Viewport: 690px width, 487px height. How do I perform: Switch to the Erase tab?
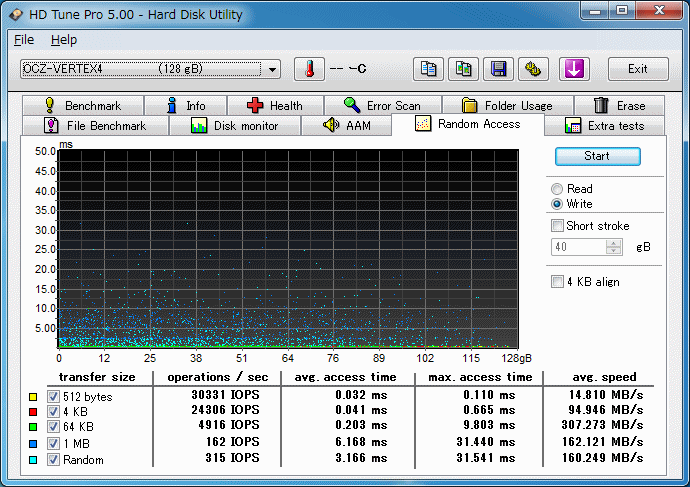click(619, 106)
